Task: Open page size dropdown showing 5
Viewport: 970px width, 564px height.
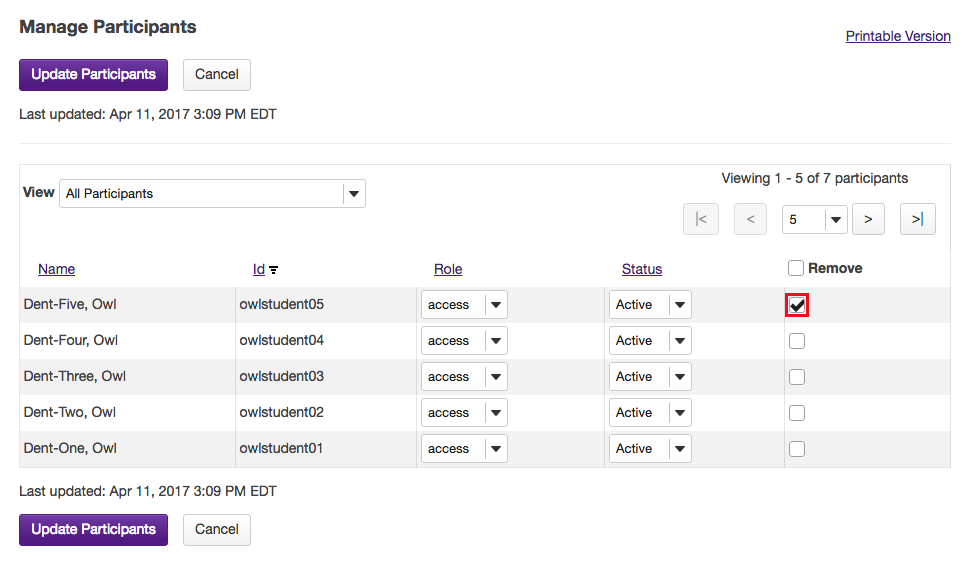Action: click(814, 219)
